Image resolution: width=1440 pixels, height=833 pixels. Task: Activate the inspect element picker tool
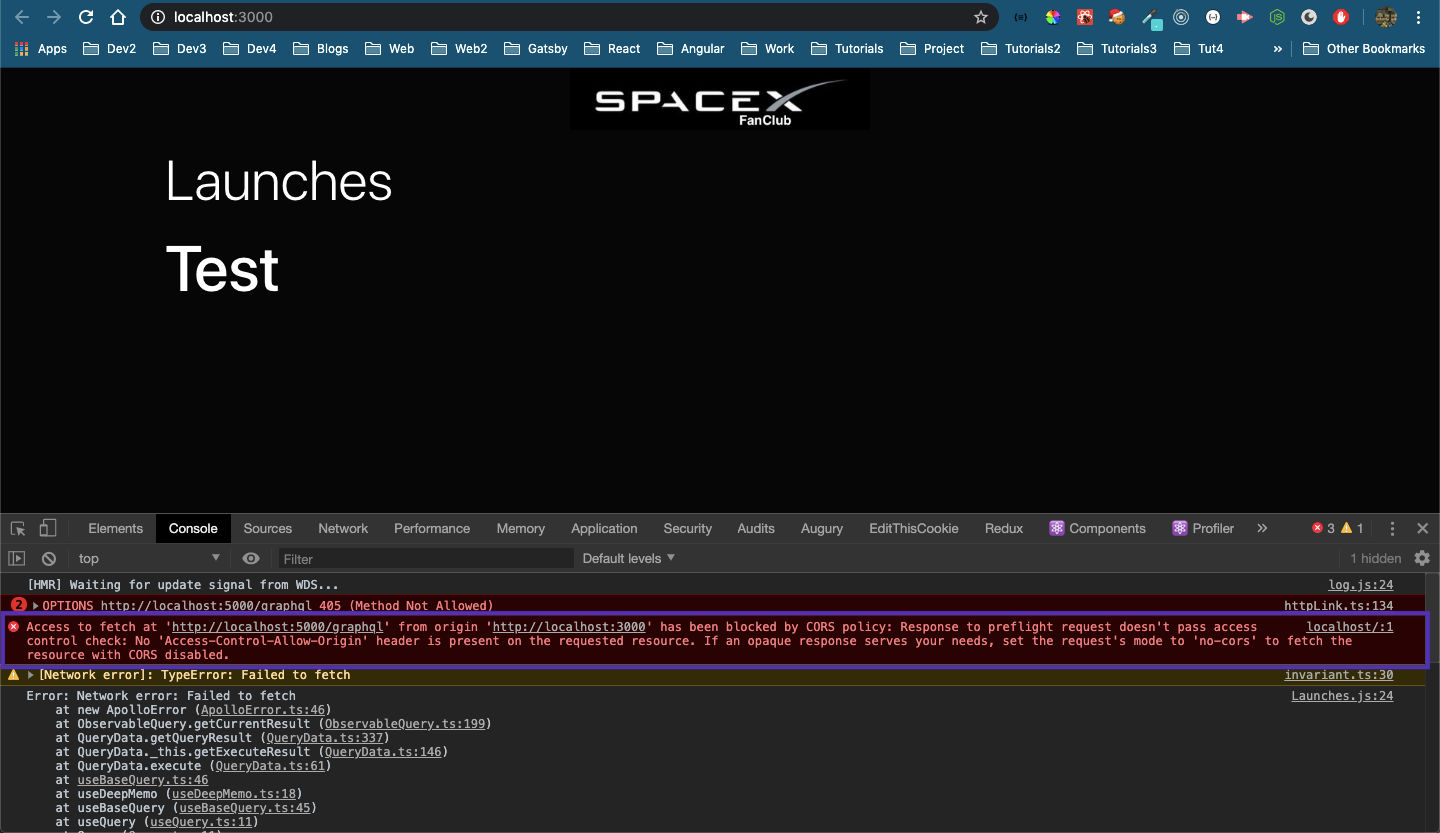(18, 528)
